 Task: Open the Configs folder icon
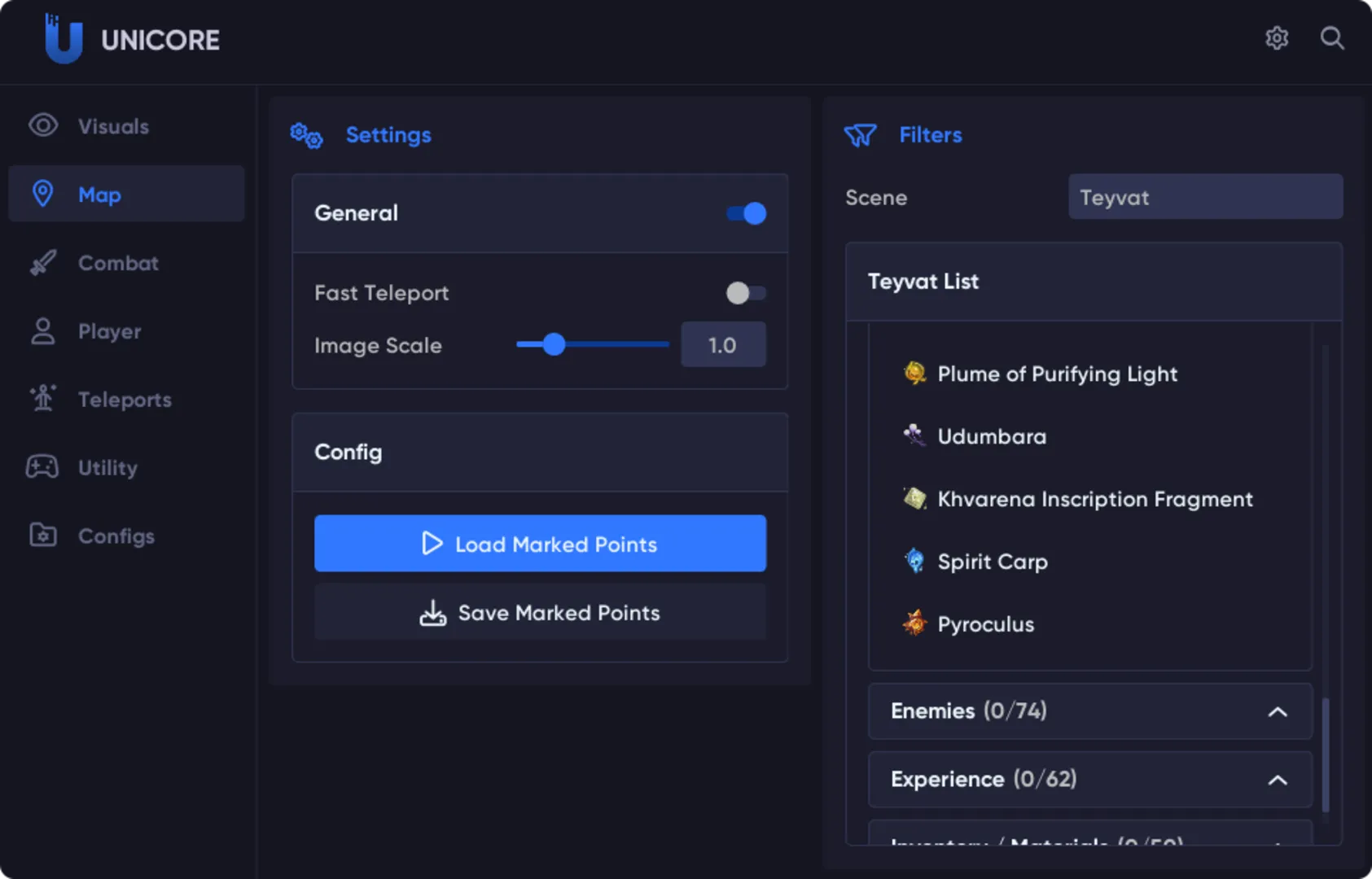(42, 536)
